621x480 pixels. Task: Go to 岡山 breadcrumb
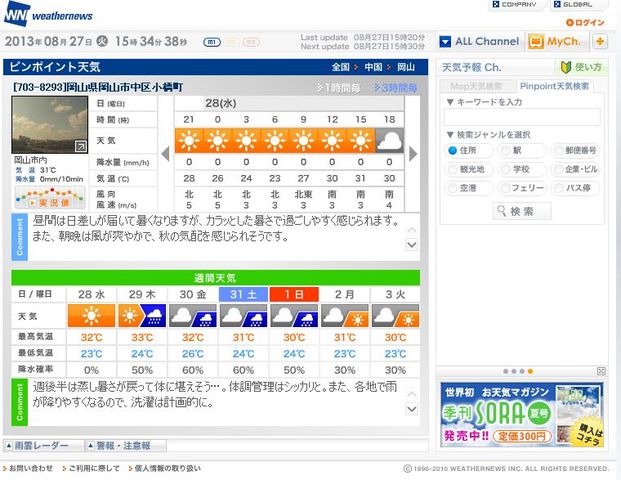(x=406, y=67)
